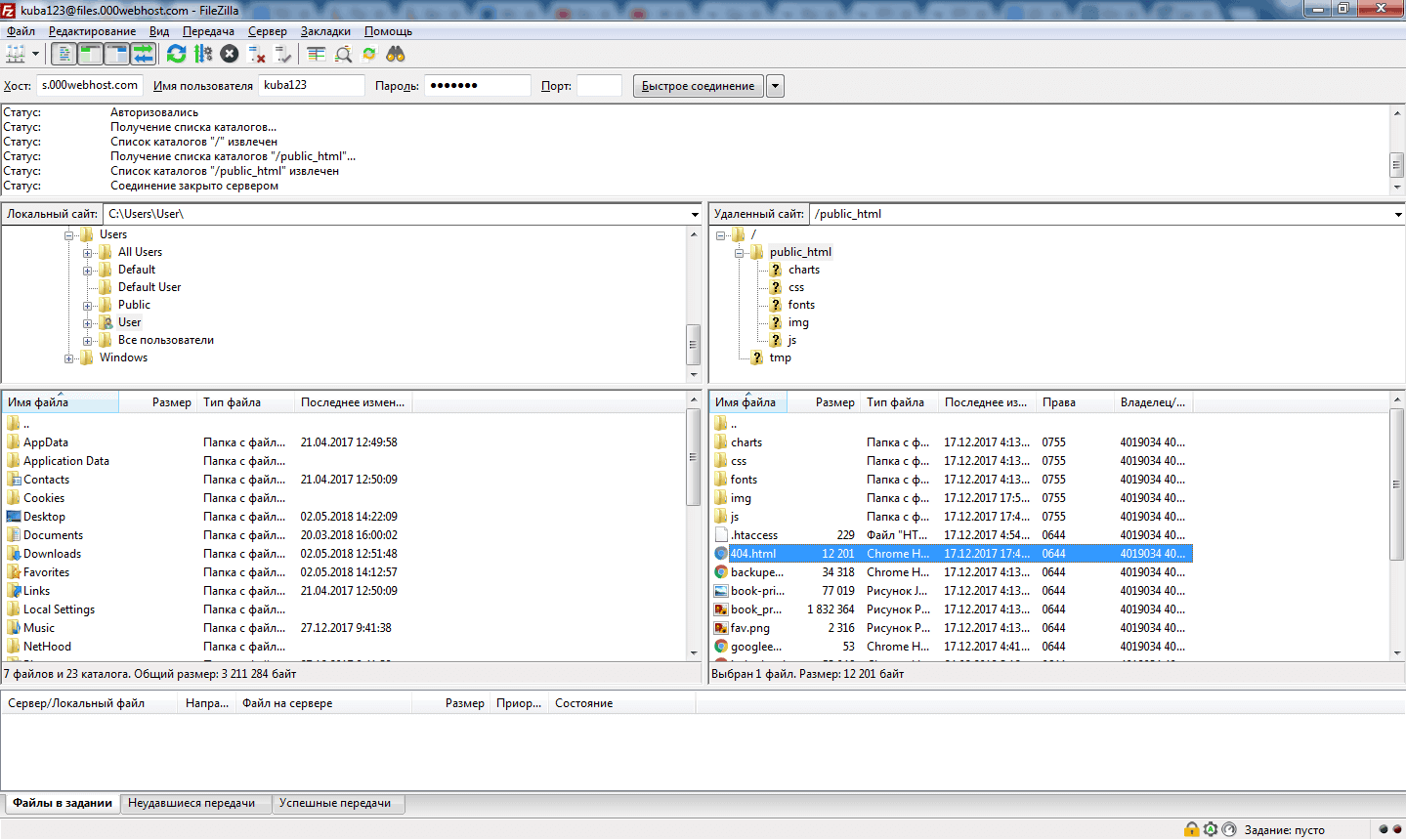
Task: Disconnect from the current server
Action: point(257,54)
